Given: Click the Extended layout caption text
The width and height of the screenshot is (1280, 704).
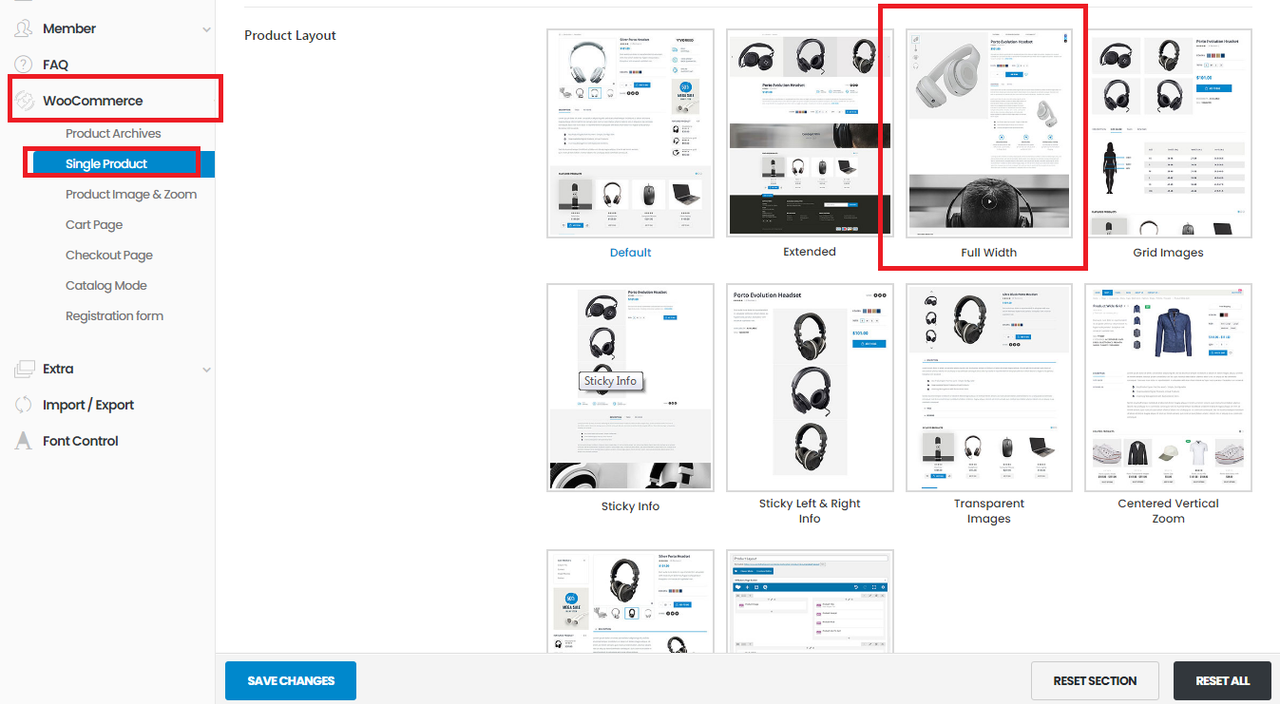Looking at the screenshot, I should pos(810,252).
